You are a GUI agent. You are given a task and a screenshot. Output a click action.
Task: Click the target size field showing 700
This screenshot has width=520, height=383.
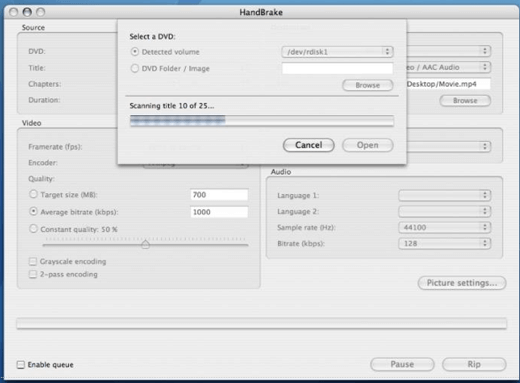[219, 195]
